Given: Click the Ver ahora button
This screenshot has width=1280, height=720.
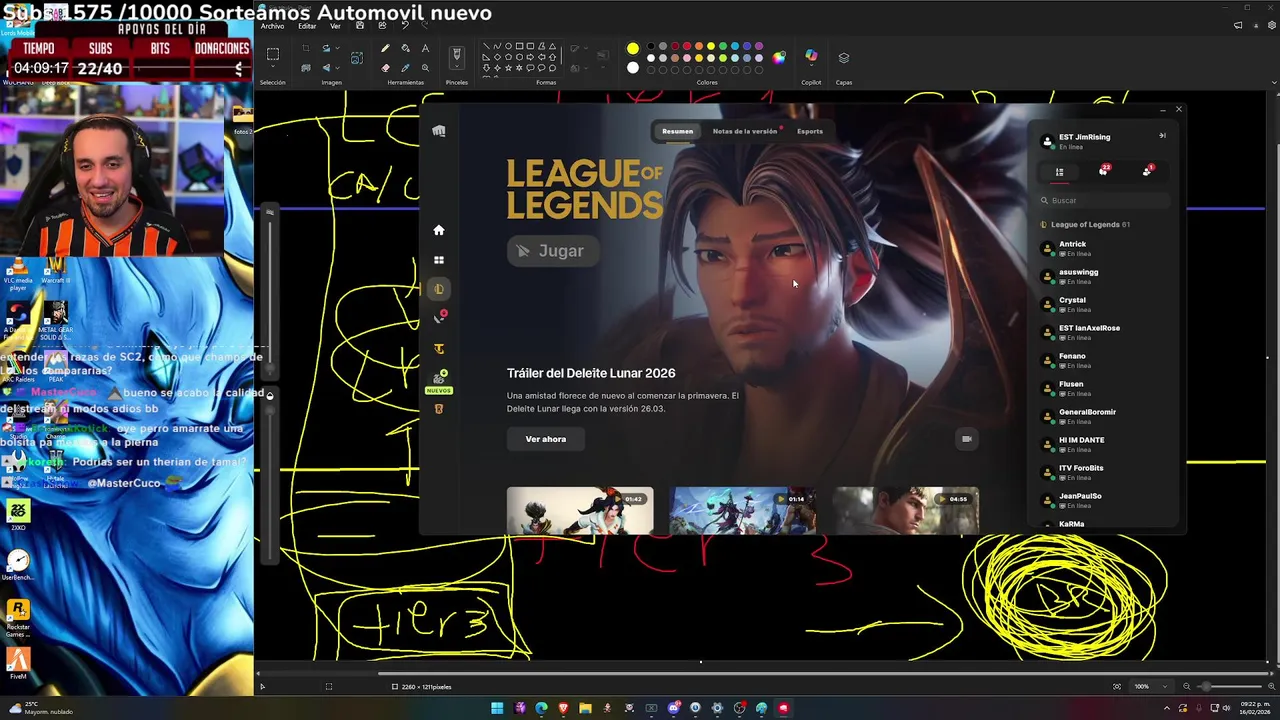Looking at the screenshot, I should (545, 439).
